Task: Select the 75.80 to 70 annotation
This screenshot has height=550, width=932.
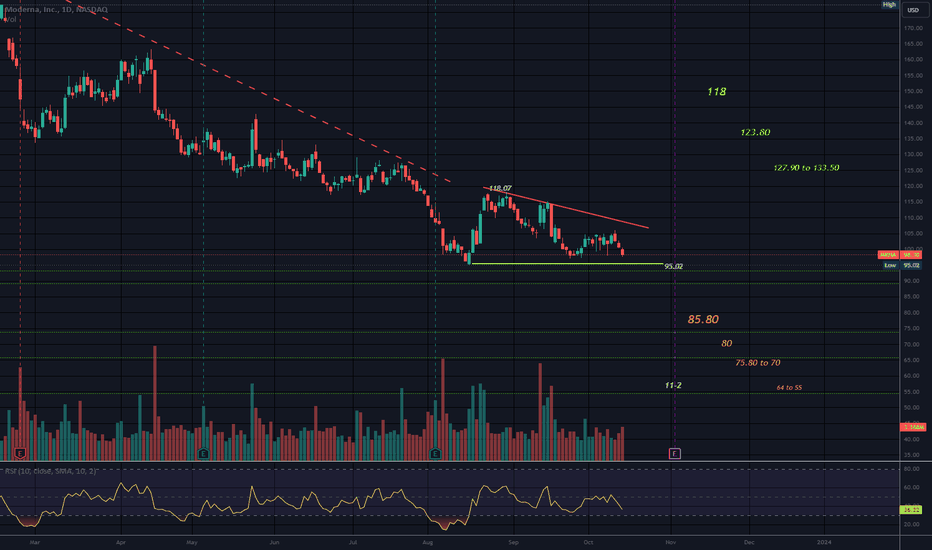Action: click(757, 363)
